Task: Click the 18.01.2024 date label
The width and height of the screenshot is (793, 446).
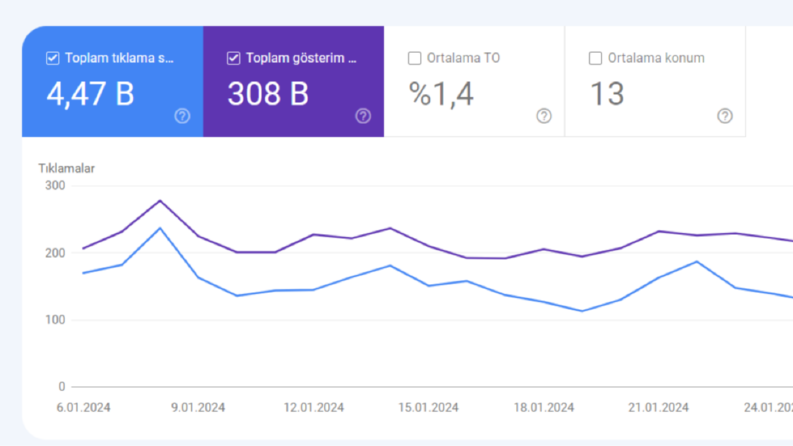Action: pos(544,408)
